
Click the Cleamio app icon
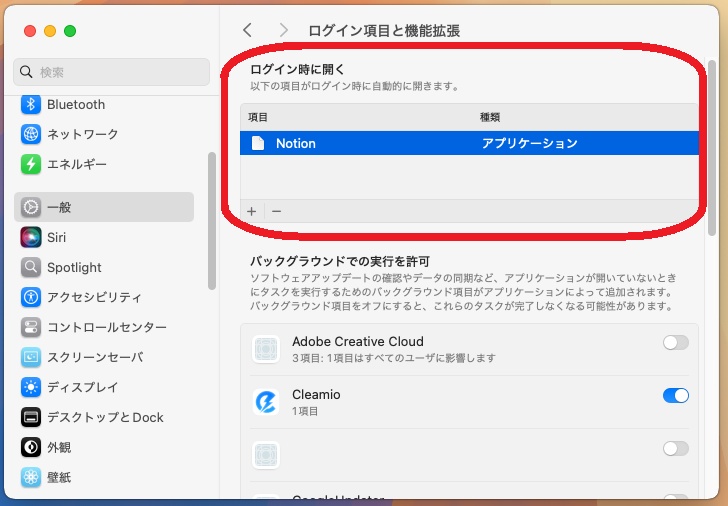click(266, 402)
